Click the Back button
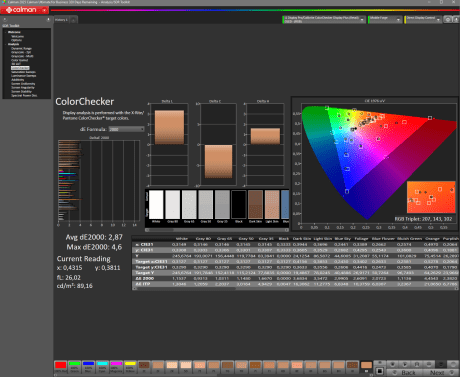 point(405,372)
